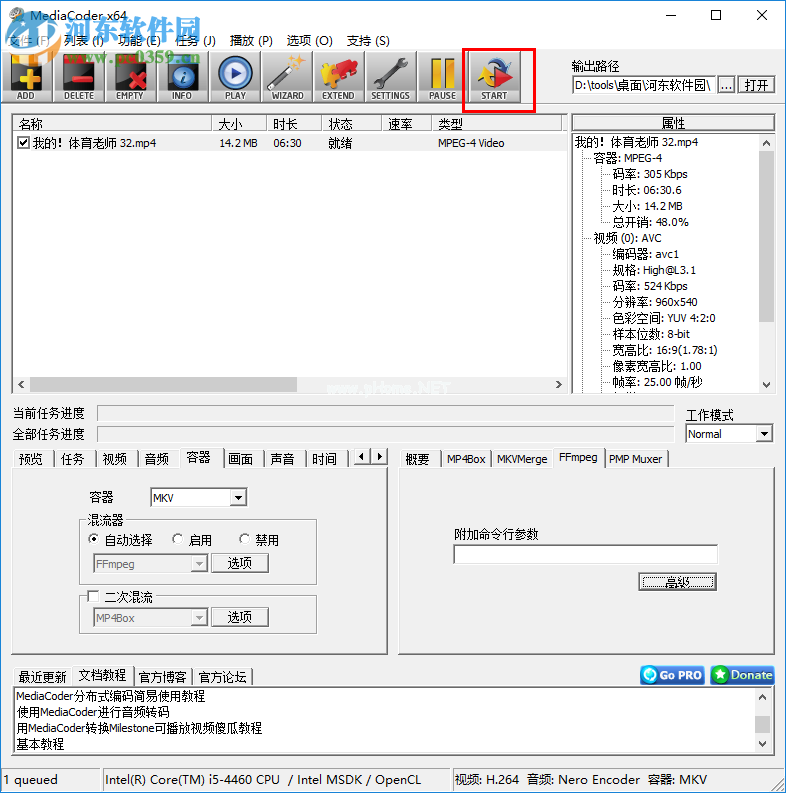Viewport: 786px width, 793px height.
Task: Click the PLAY toolbar icon
Action: (x=235, y=77)
